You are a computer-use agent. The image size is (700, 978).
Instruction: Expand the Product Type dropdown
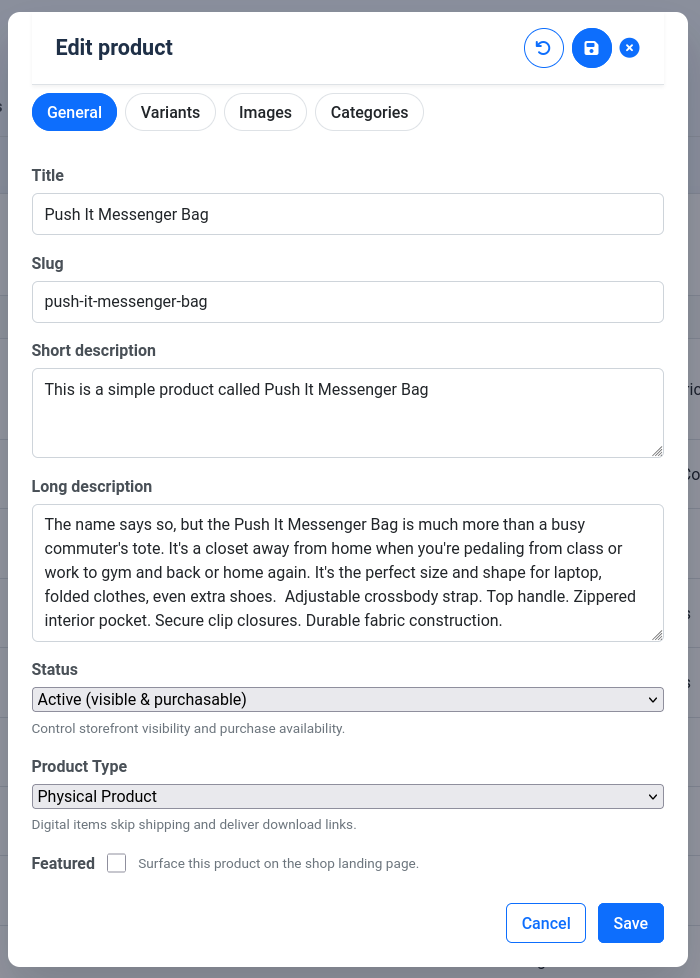348,796
